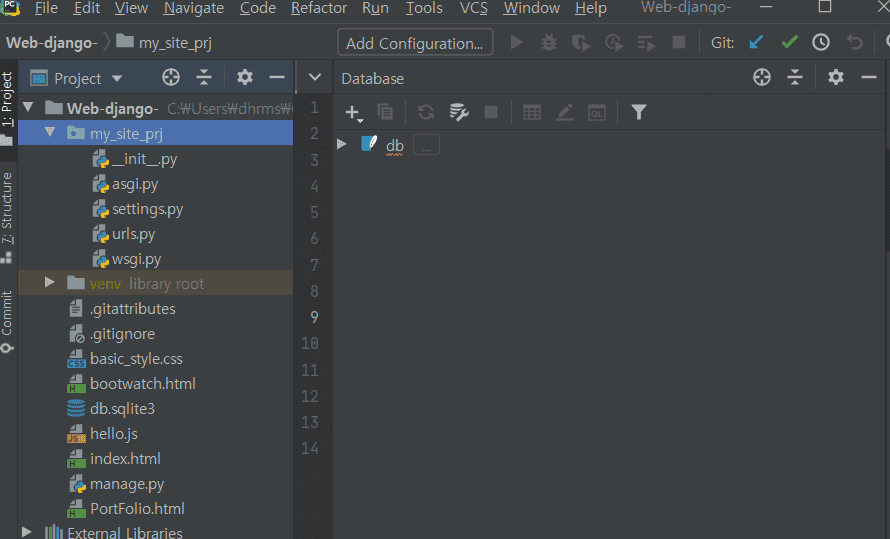The width and height of the screenshot is (890, 539).
Task: Open Project panel settings gear
Action: [x=245, y=77]
